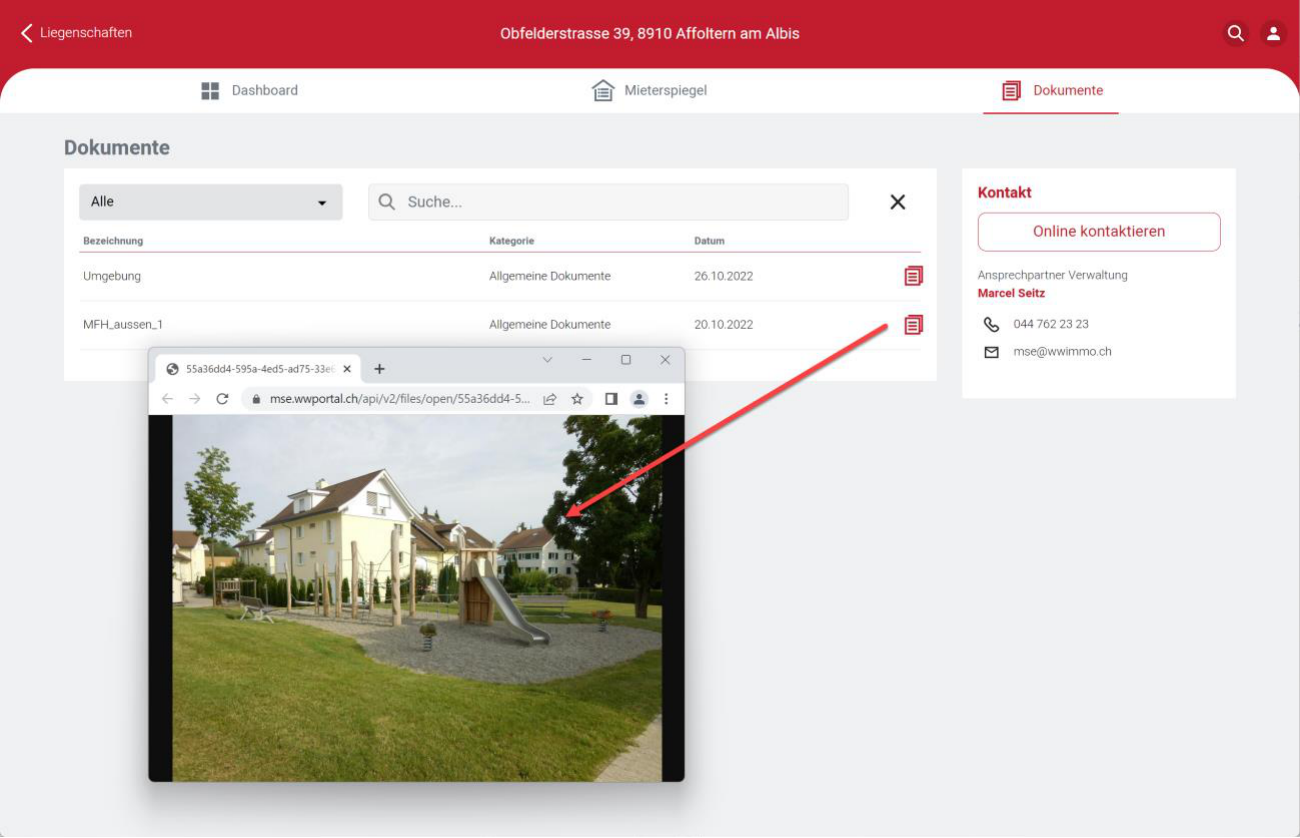The height and width of the screenshot is (838, 1300).
Task: Click the Online kontaktieren button
Action: tap(1099, 231)
